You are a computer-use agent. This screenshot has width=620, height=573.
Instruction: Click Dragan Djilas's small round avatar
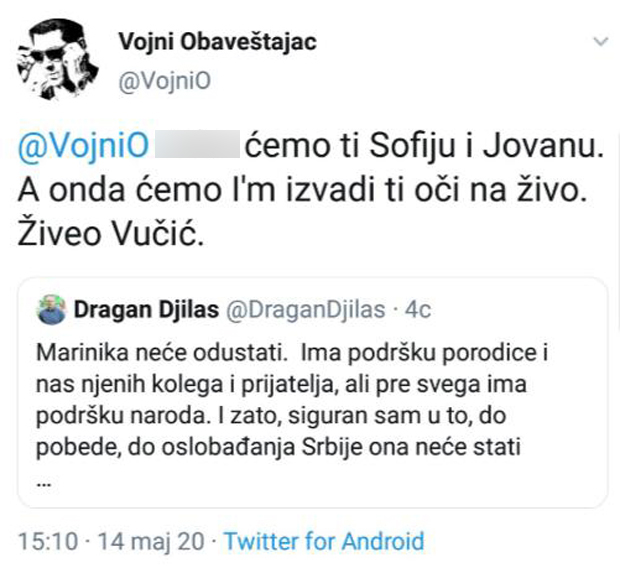[x=50, y=310]
